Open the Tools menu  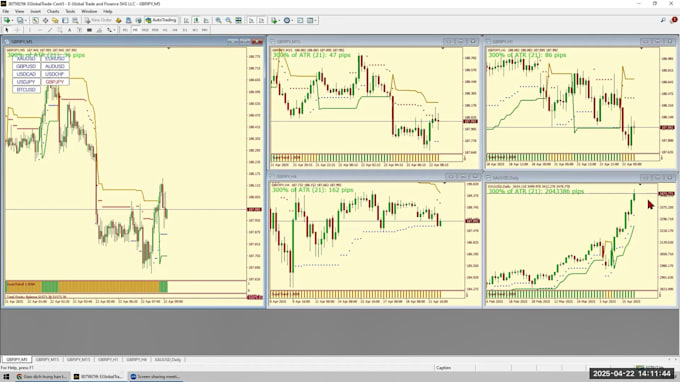point(70,11)
